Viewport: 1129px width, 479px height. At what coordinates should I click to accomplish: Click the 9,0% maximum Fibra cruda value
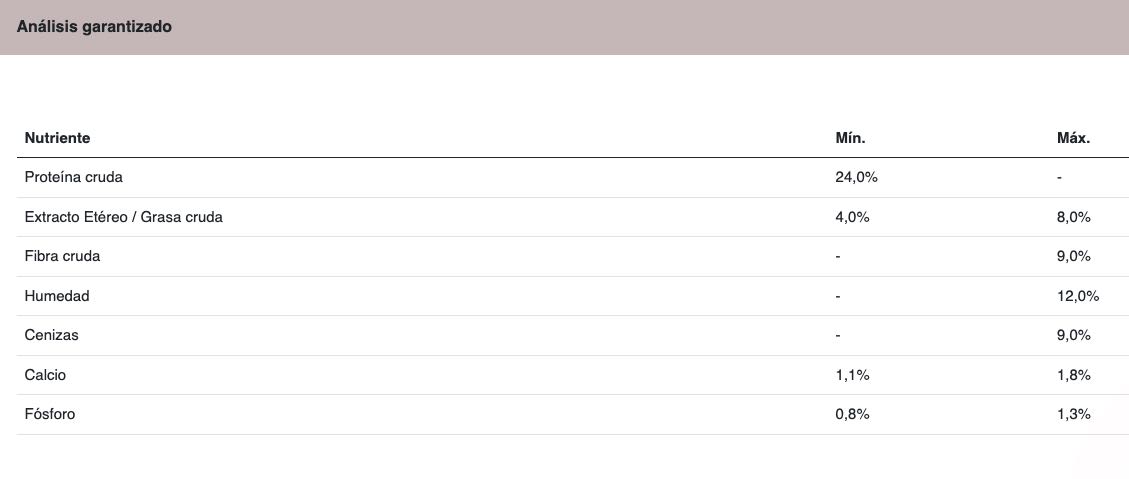click(1074, 256)
